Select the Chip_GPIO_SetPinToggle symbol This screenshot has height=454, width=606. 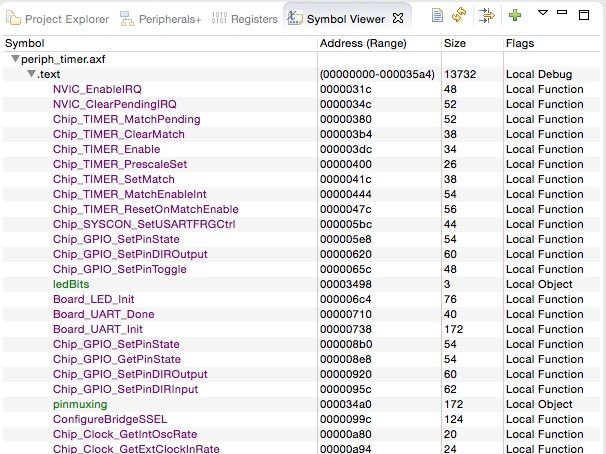pyautogui.click(x=120, y=269)
